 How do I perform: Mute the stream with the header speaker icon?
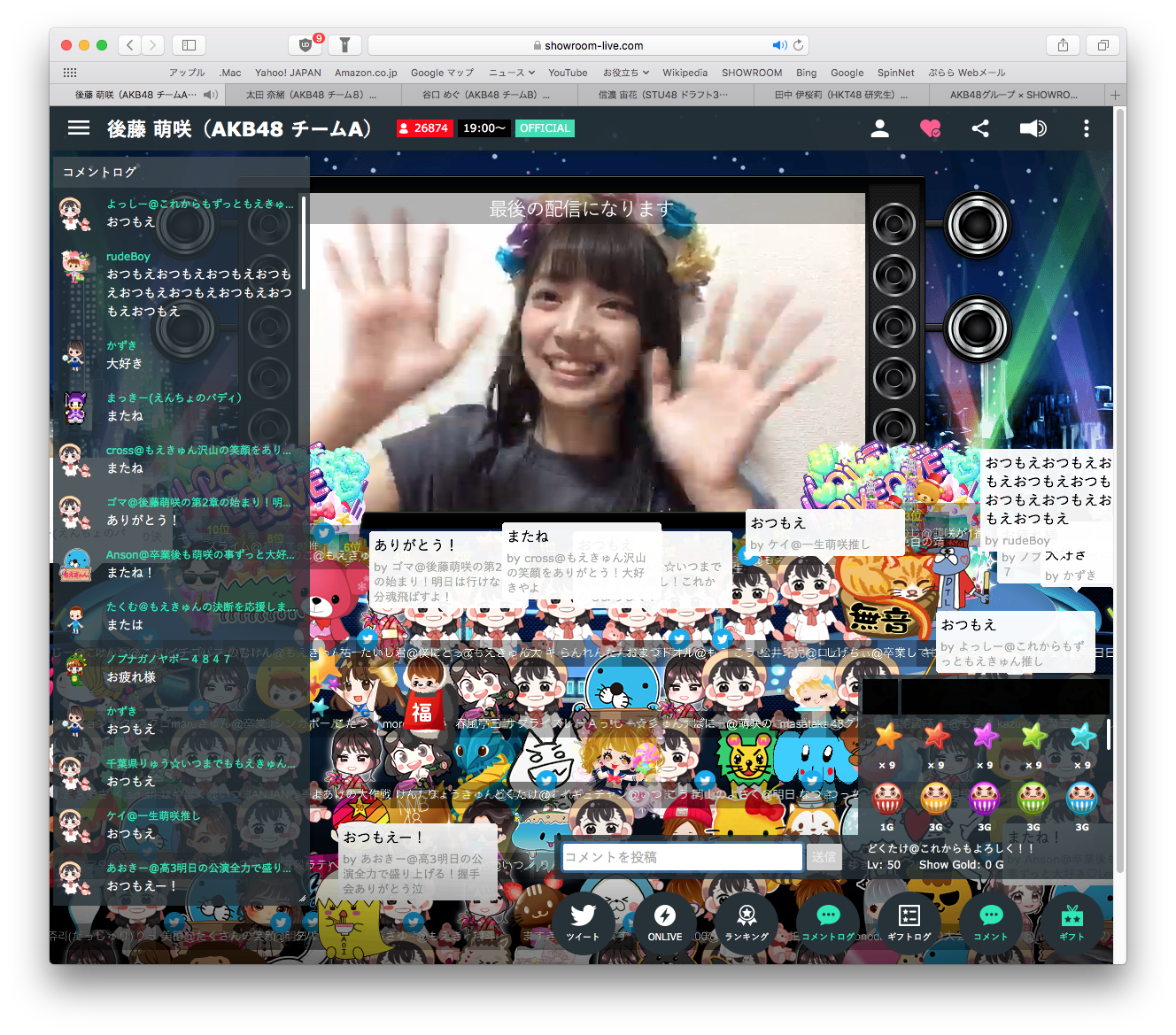coord(1033,128)
